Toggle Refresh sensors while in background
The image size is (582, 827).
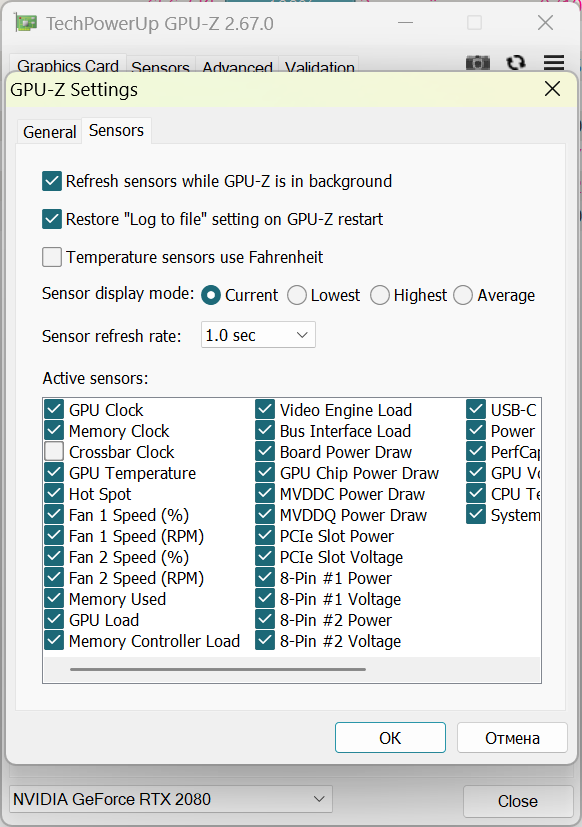pyautogui.click(x=52, y=181)
